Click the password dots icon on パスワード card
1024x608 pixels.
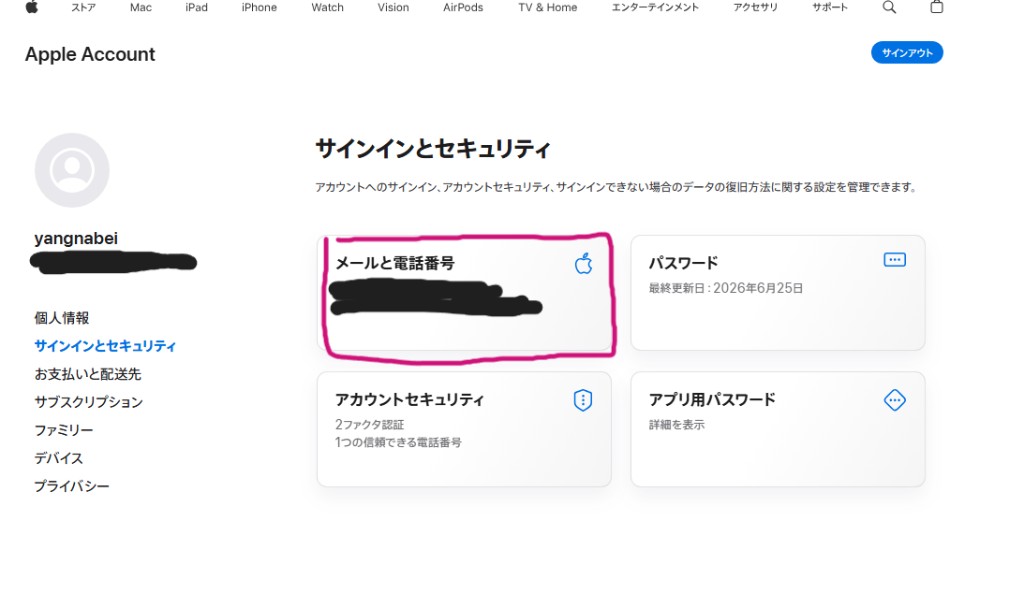[x=895, y=260]
